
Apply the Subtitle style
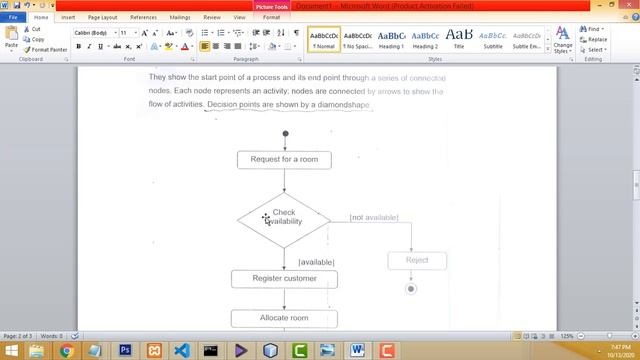click(x=493, y=40)
